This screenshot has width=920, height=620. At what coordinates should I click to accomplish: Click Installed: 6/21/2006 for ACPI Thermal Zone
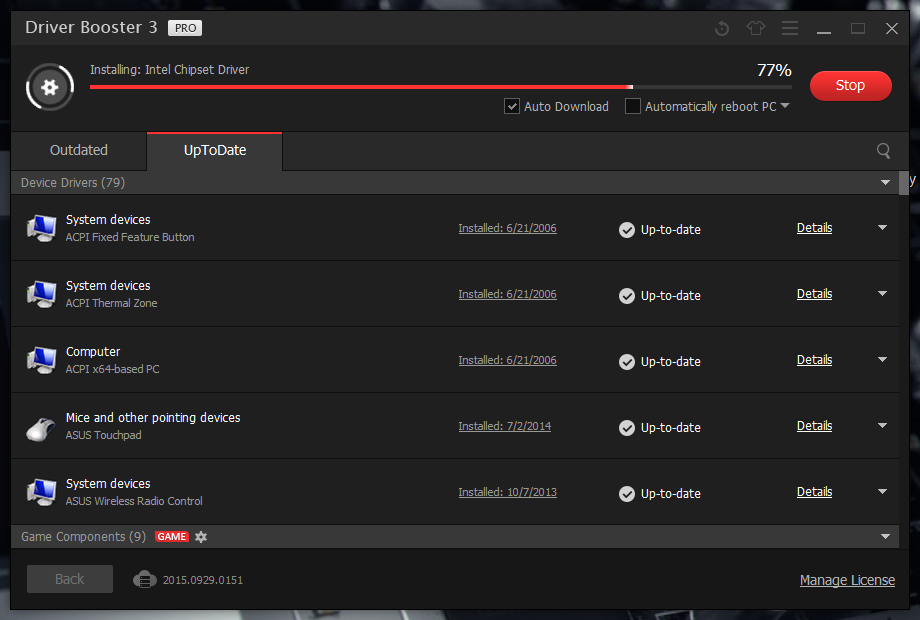(x=508, y=294)
